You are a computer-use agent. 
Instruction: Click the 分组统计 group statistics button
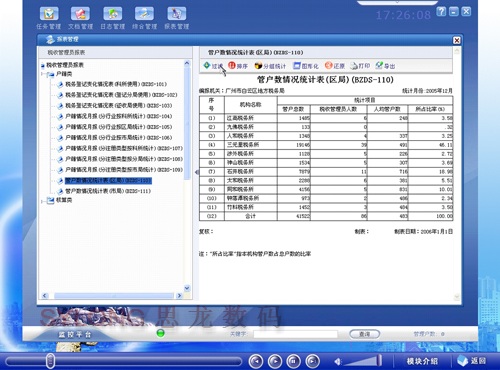coord(270,66)
